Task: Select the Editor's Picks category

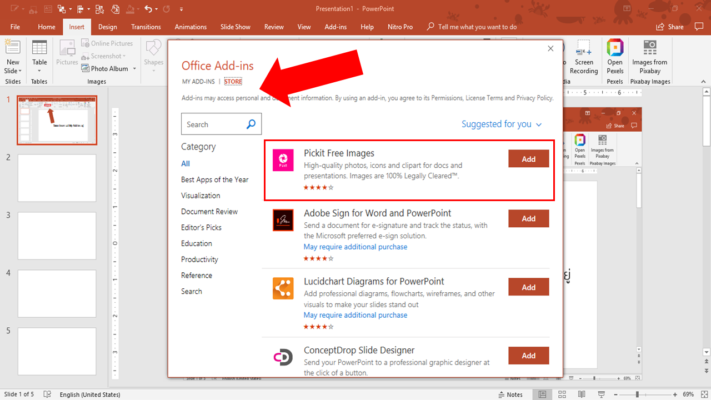Action: [x=201, y=227]
